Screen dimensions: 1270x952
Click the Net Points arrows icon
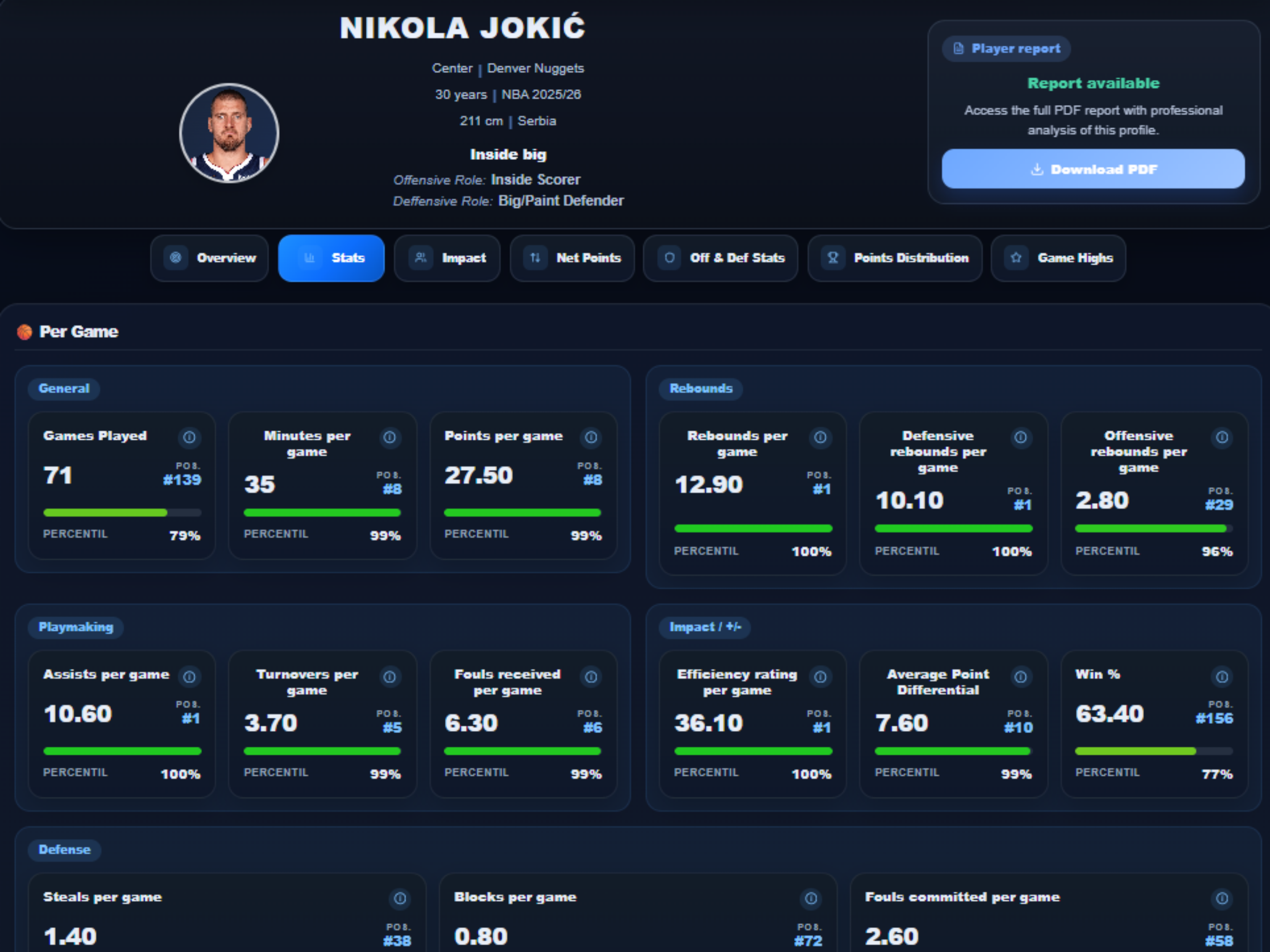(x=535, y=258)
